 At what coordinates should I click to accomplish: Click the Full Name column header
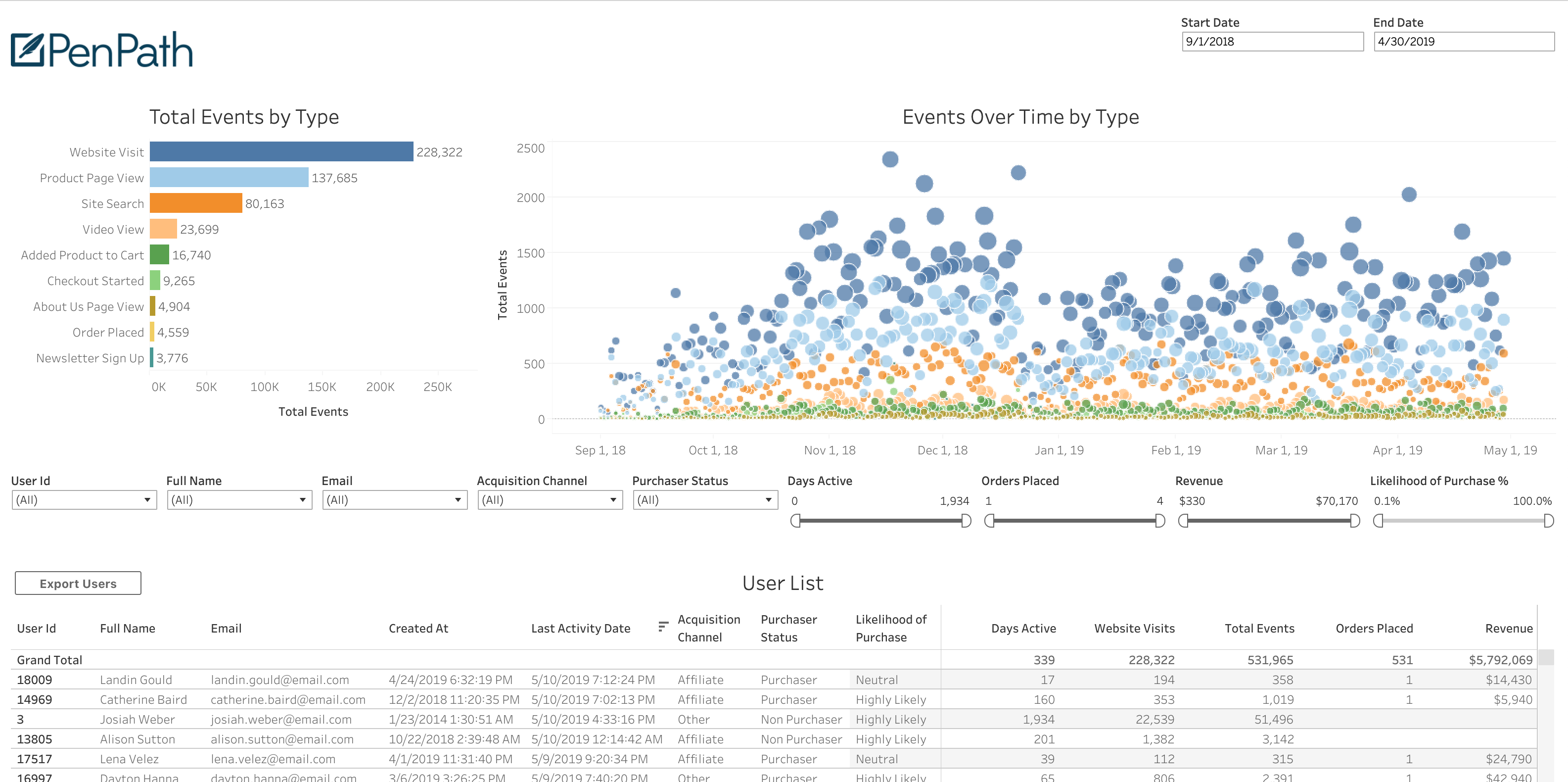[x=127, y=628]
